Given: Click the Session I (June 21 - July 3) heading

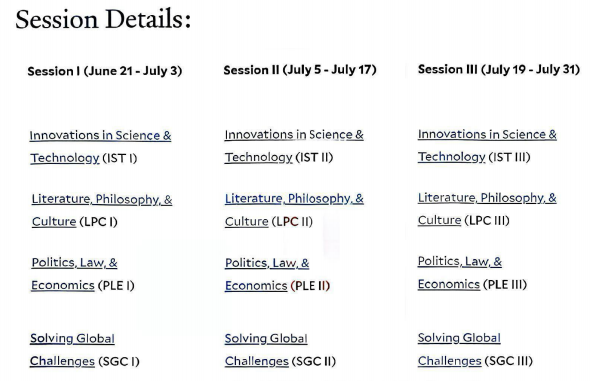Looking at the screenshot, I should point(105,71).
